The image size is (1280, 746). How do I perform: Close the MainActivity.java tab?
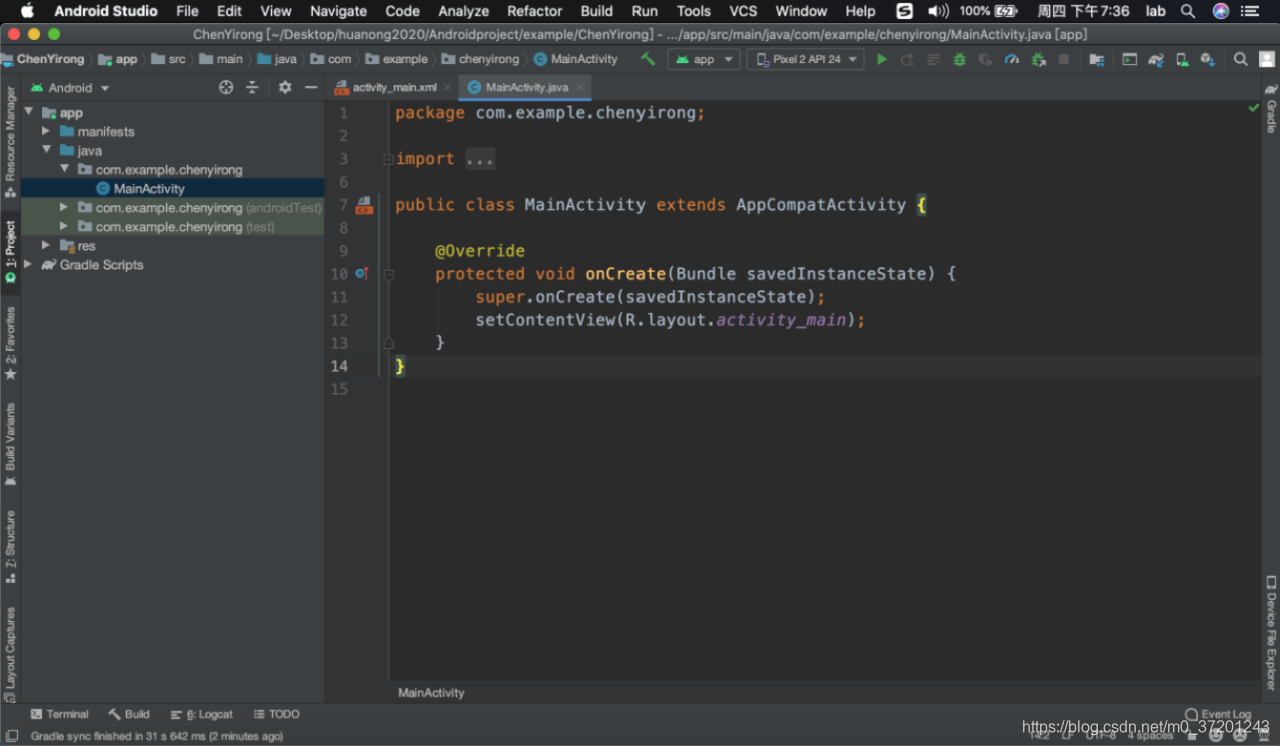click(x=579, y=88)
